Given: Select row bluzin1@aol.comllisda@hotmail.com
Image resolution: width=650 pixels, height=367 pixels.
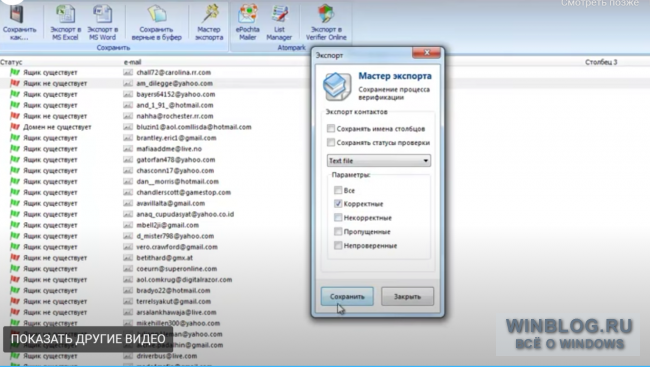Looking at the screenshot, I should pyautogui.click(x=194, y=127).
